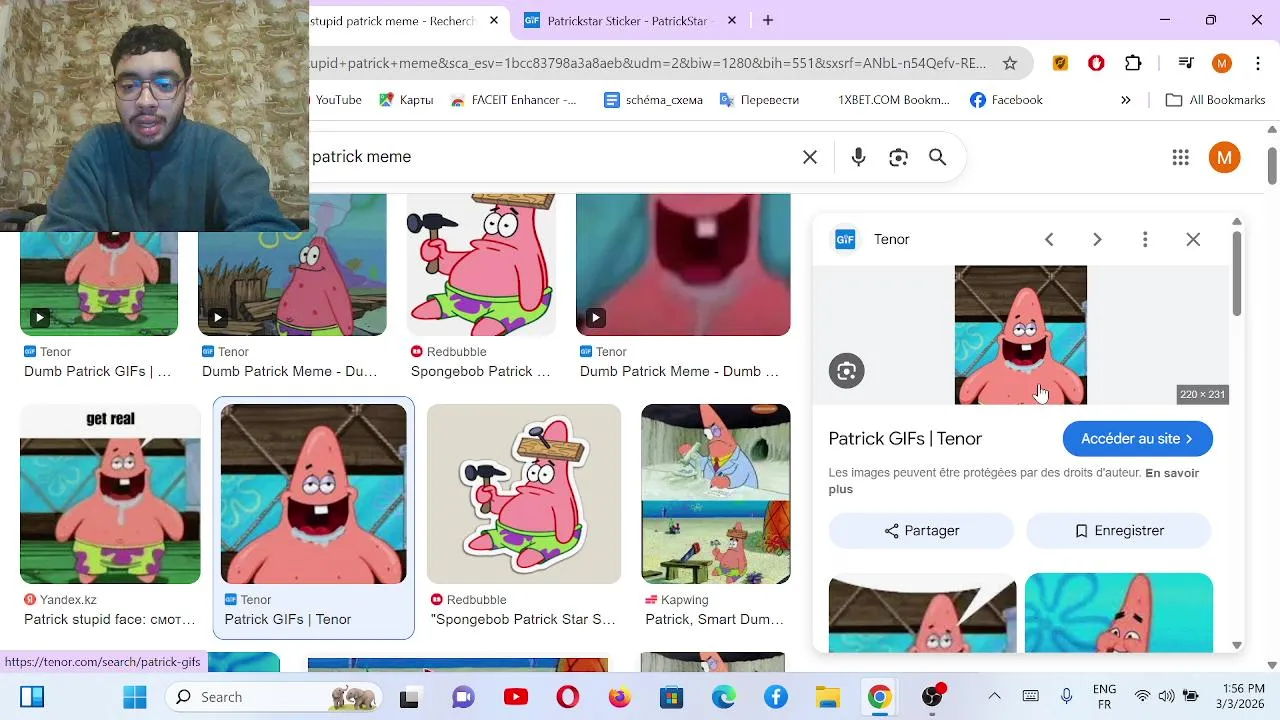
Task: Open the get real Patrick thumbnail from Yandex.kz
Action: [x=110, y=494]
